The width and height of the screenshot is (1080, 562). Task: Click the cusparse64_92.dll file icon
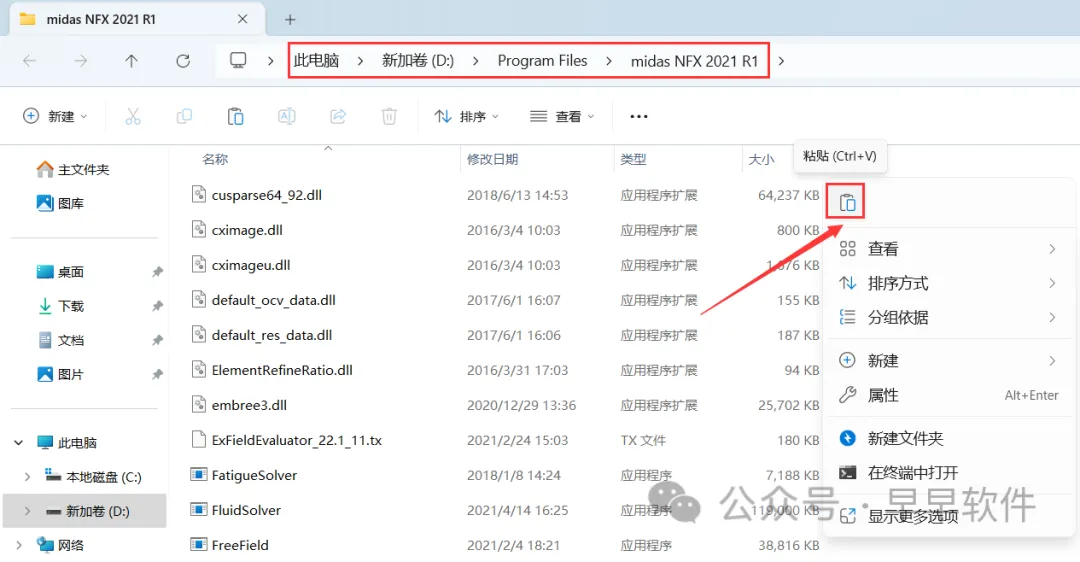198,195
